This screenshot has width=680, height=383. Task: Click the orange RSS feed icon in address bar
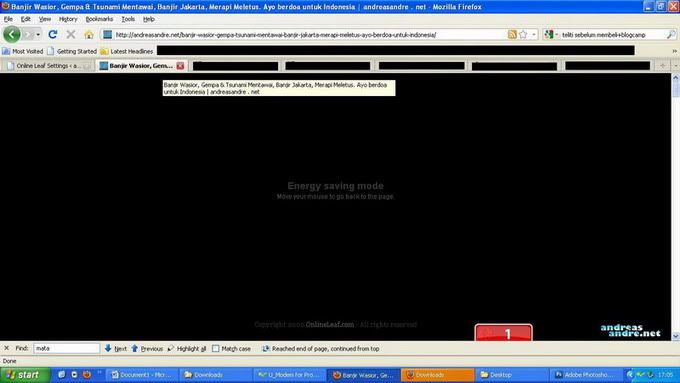tap(512, 34)
